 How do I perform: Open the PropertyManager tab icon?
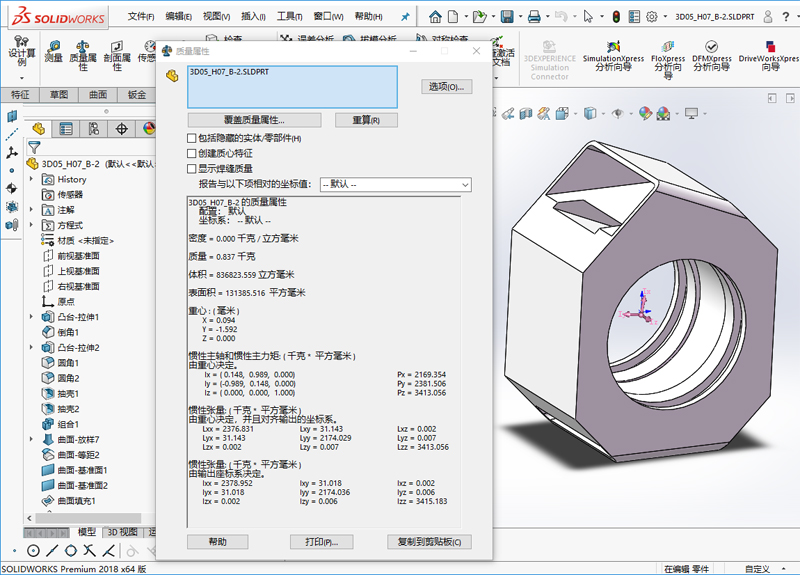point(66,128)
